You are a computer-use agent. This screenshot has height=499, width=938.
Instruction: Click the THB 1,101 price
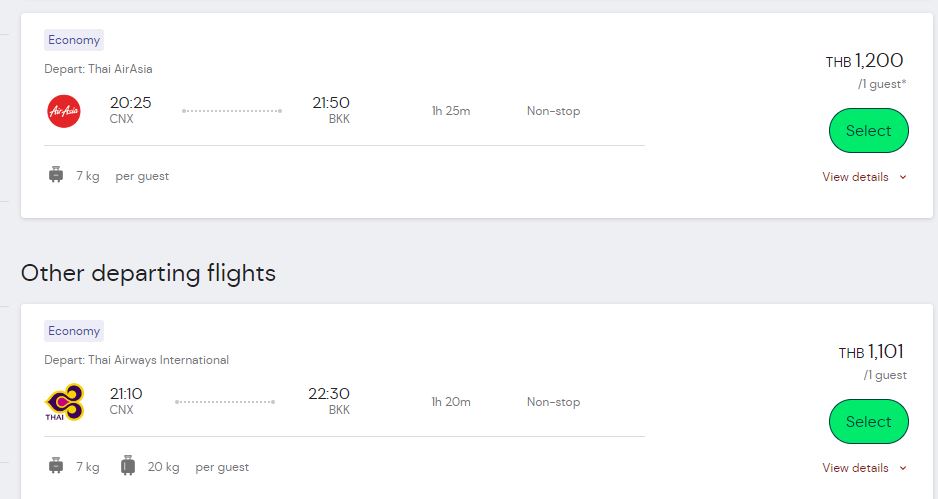pyautogui.click(x=871, y=352)
